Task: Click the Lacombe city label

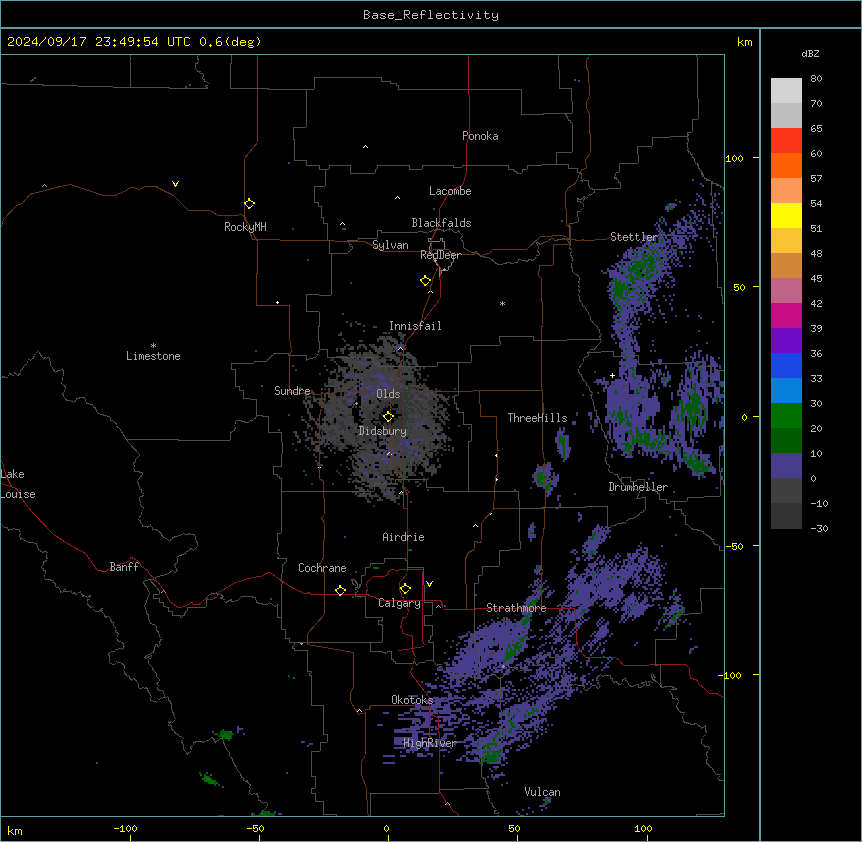Action: pyautogui.click(x=450, y=191)
